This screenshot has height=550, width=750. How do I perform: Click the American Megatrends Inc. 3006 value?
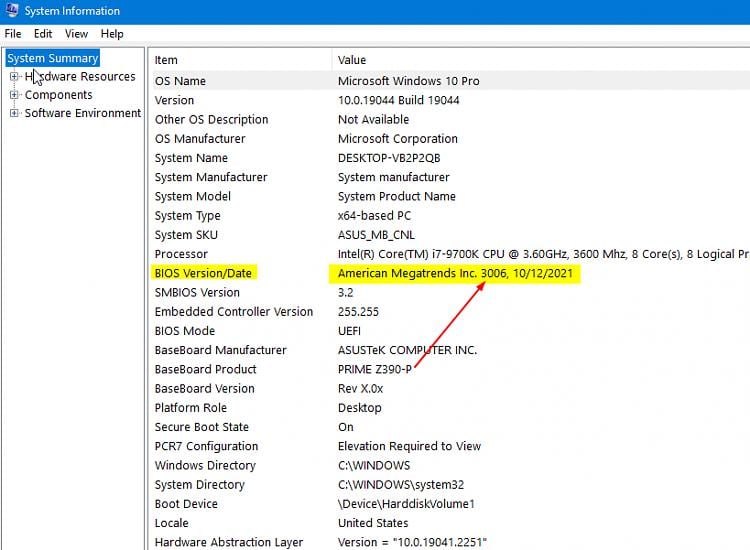[x=455, y=273]
